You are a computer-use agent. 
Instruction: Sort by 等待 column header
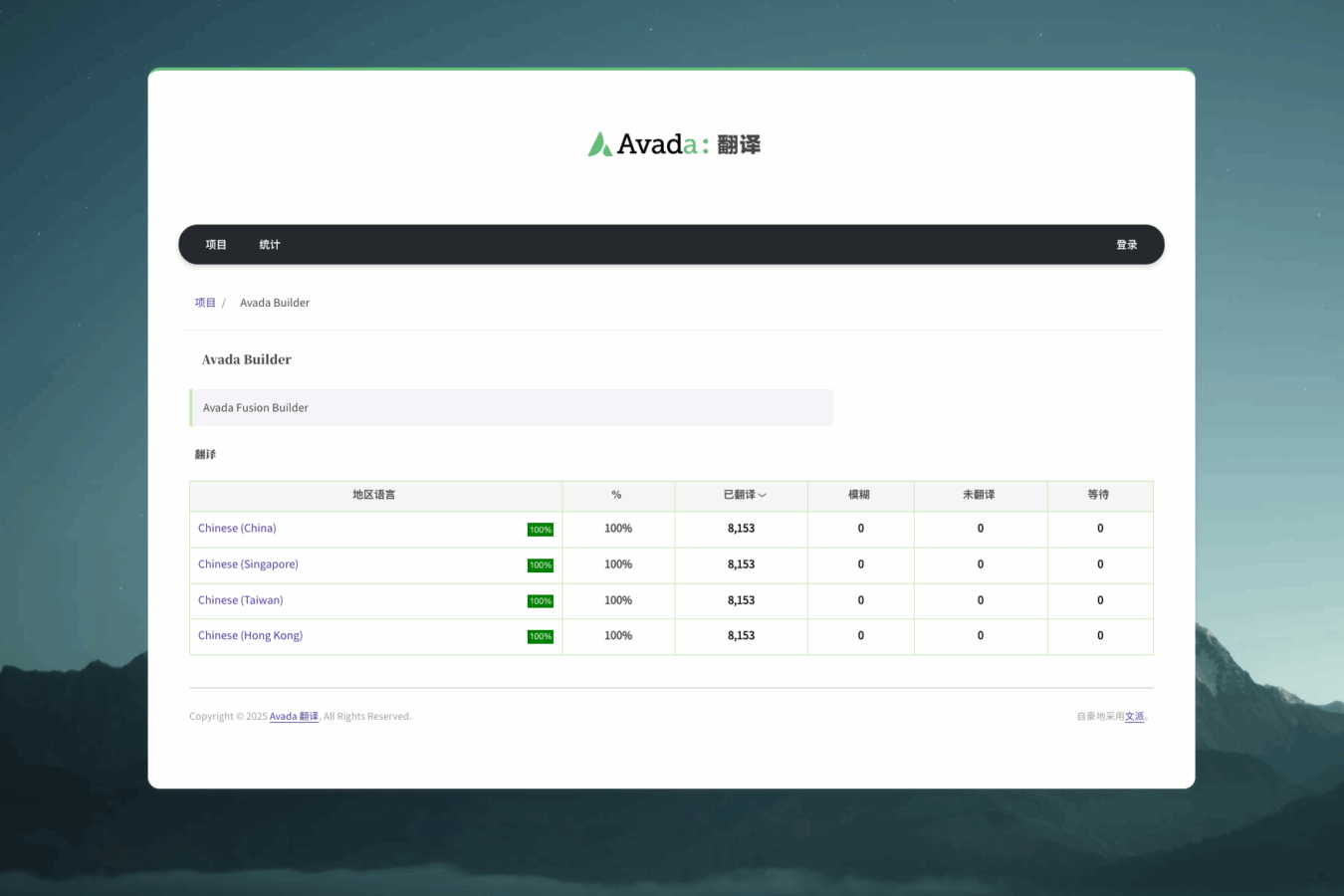click(1098, 495)
